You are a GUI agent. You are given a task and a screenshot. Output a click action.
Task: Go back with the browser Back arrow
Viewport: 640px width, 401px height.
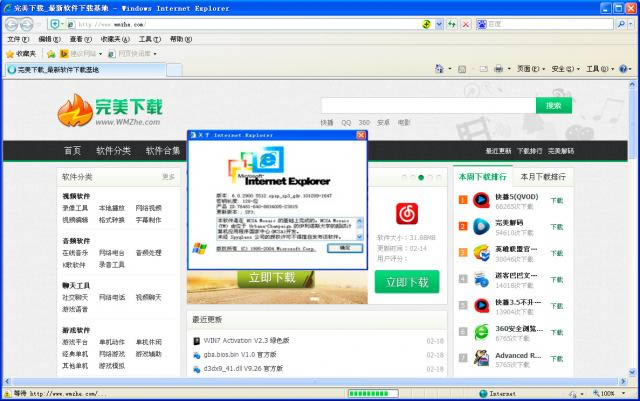point(11,25)
